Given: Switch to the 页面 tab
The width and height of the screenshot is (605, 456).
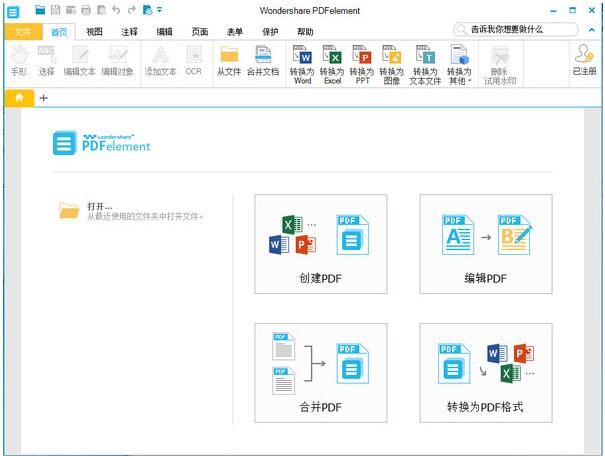Looking at the screenshot, I should pos(200,32).
